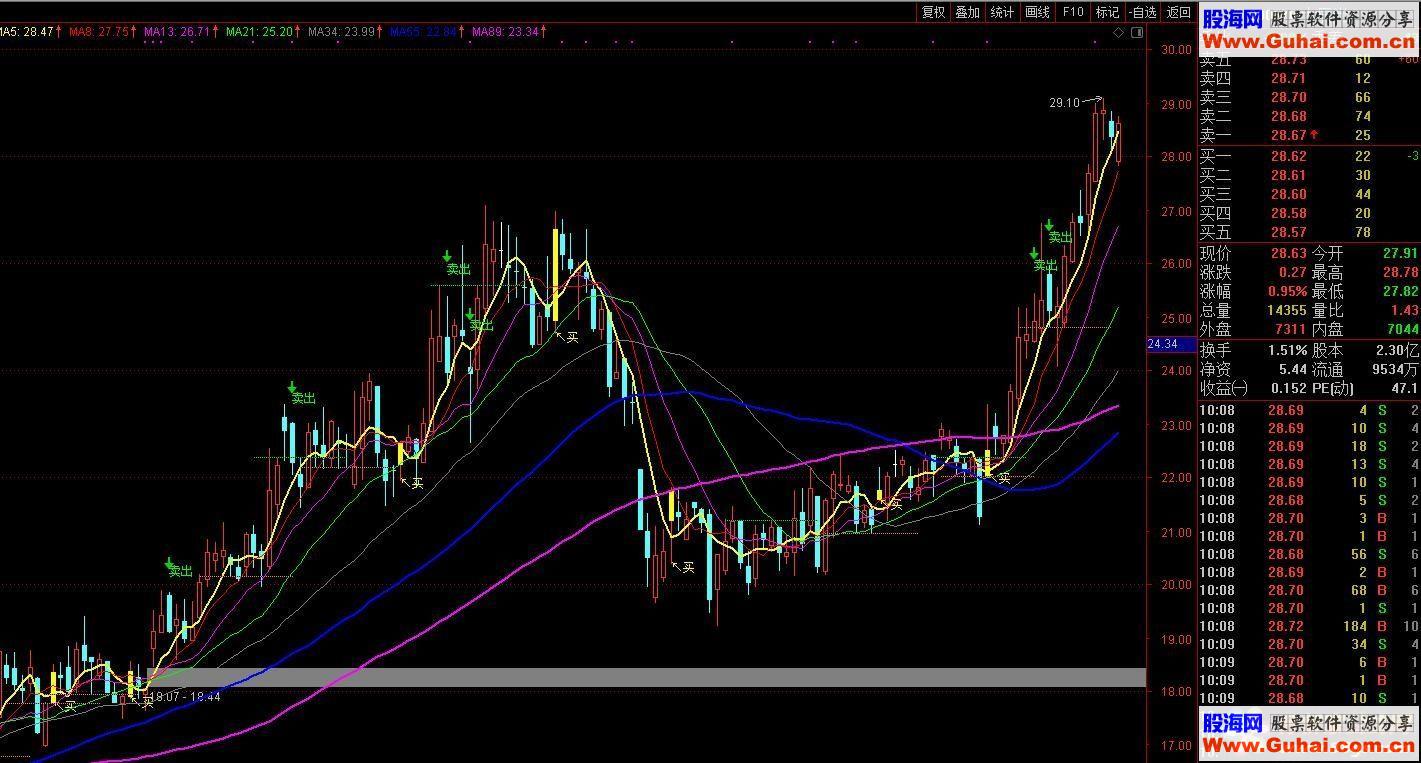Click the 今开 27.91 value
Image resolution: width=1421 pixels, height=763 pixels.
pyautogui.click(x=1401, y=254)
